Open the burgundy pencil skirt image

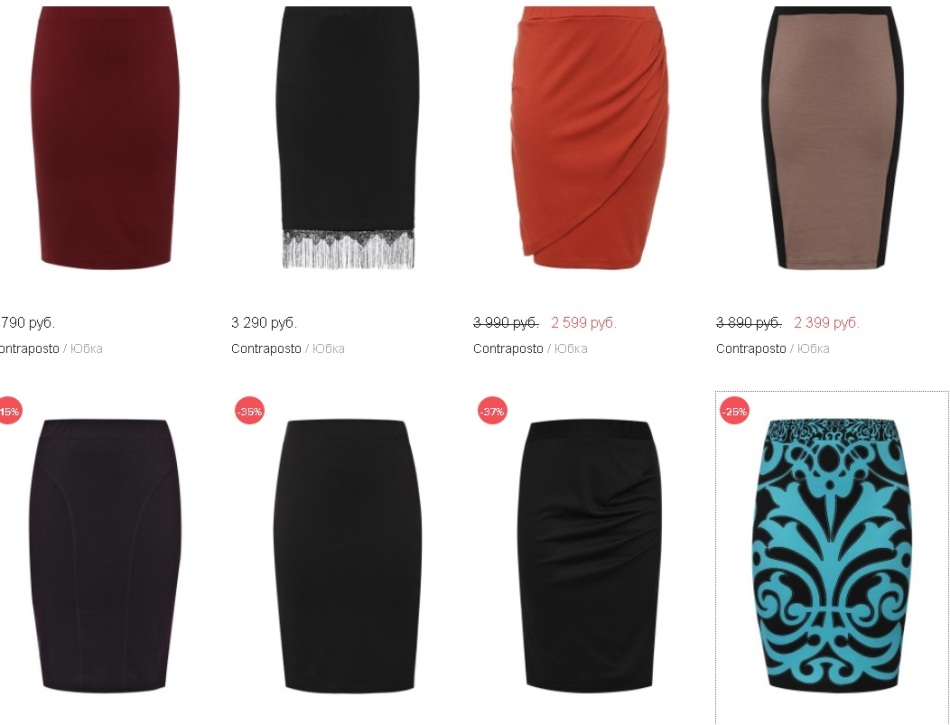coord(105,137)
